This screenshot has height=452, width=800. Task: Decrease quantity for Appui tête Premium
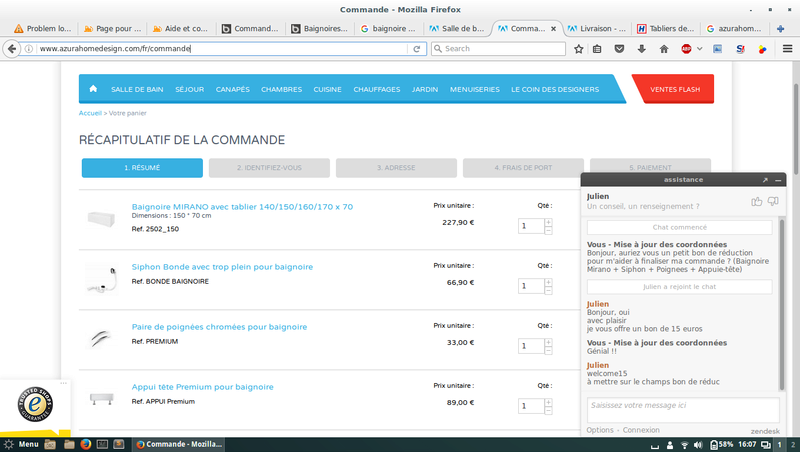tap(548, 410)
